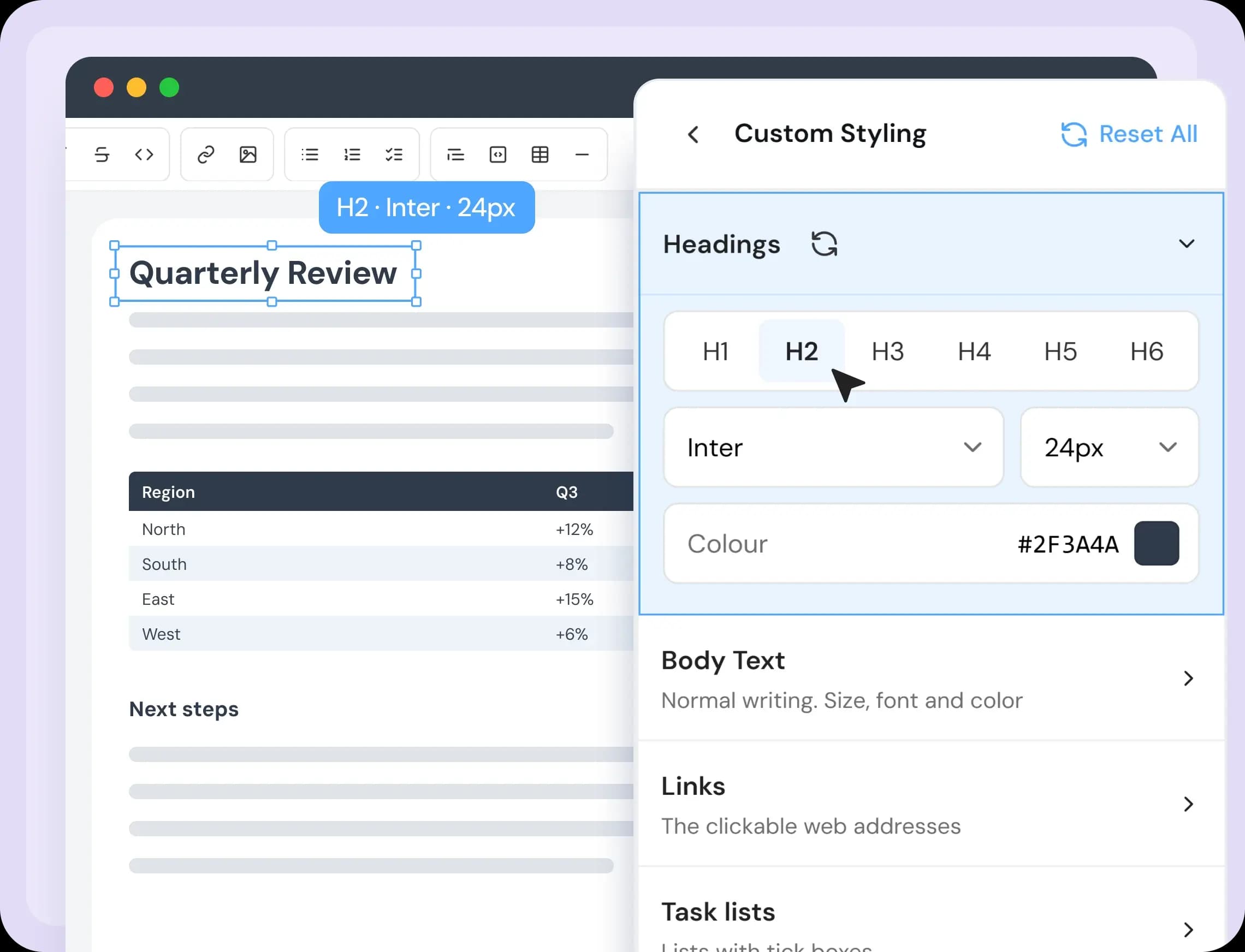This screenshot has height=952, width=1245.
Task: Close the window with red button
Action: click(104, 88)
